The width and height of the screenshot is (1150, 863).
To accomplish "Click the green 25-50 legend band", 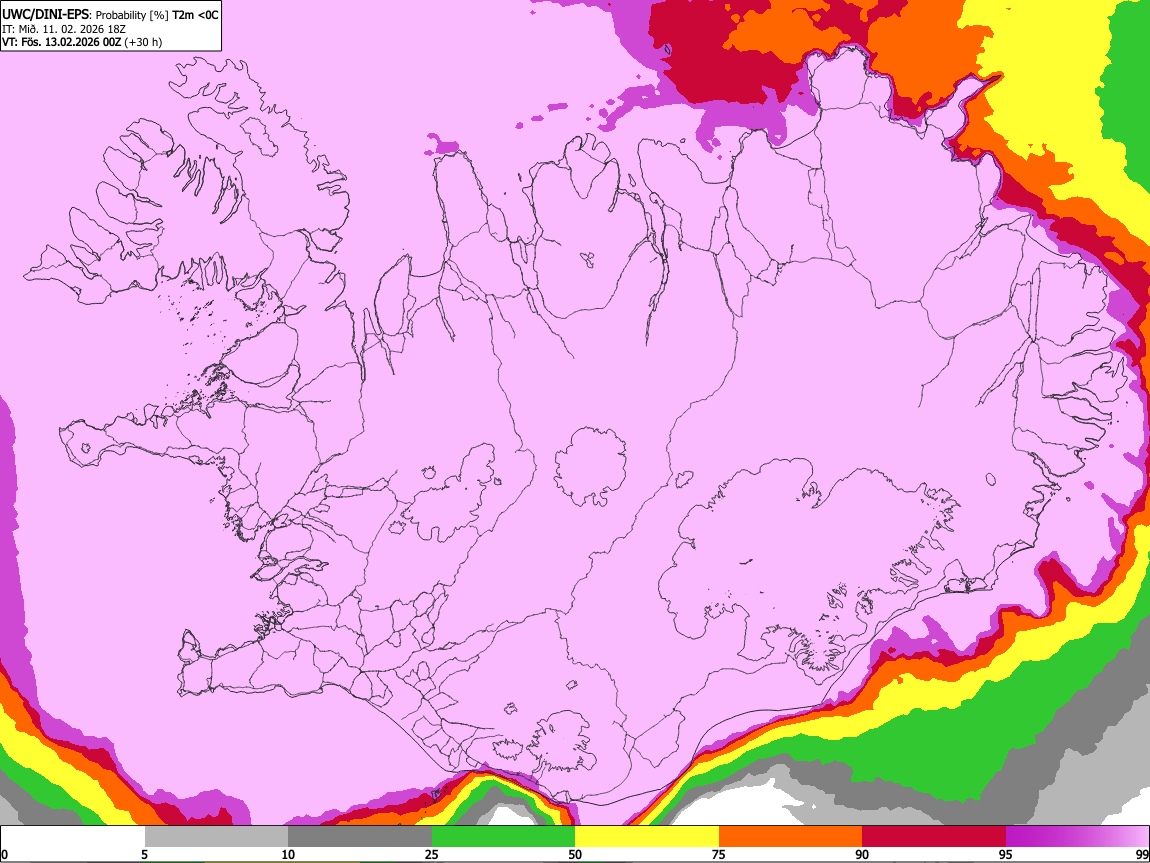I will coord(503,836).
